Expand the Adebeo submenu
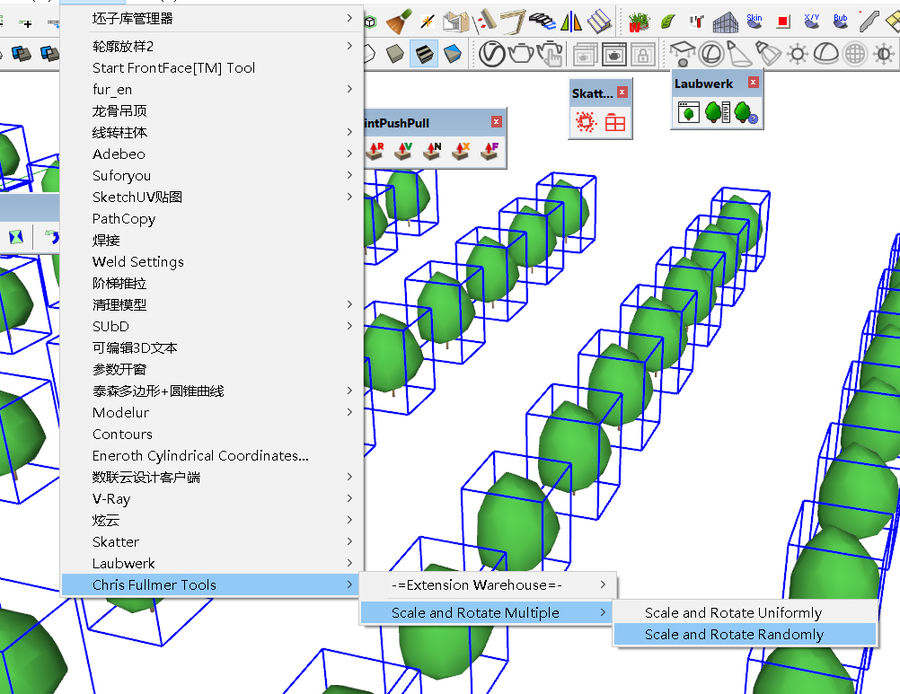This screenshot has width=900, height=694. click(212, 154)
